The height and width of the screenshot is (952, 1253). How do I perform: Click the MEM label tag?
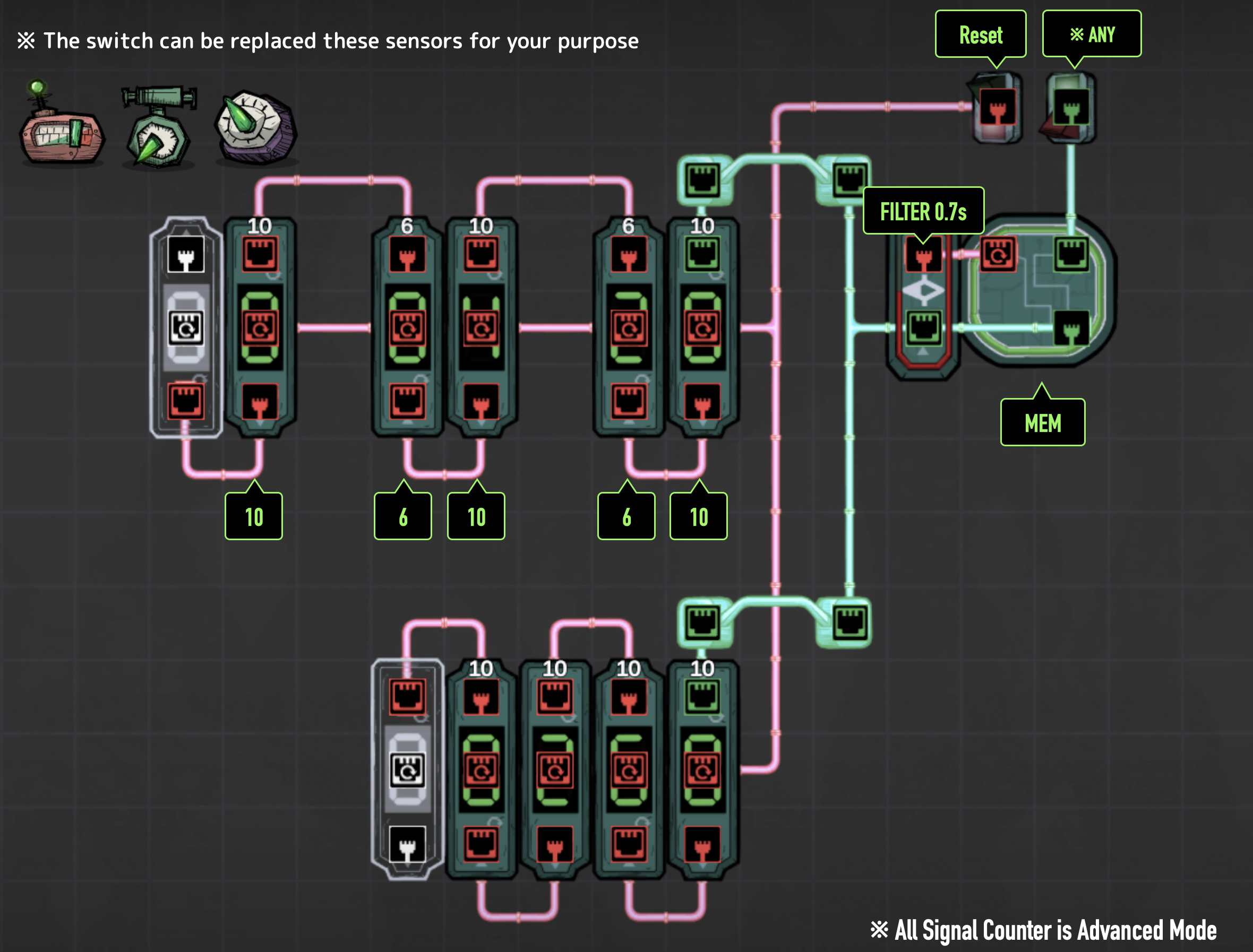pyautogui.click(x=1042, y=423)
